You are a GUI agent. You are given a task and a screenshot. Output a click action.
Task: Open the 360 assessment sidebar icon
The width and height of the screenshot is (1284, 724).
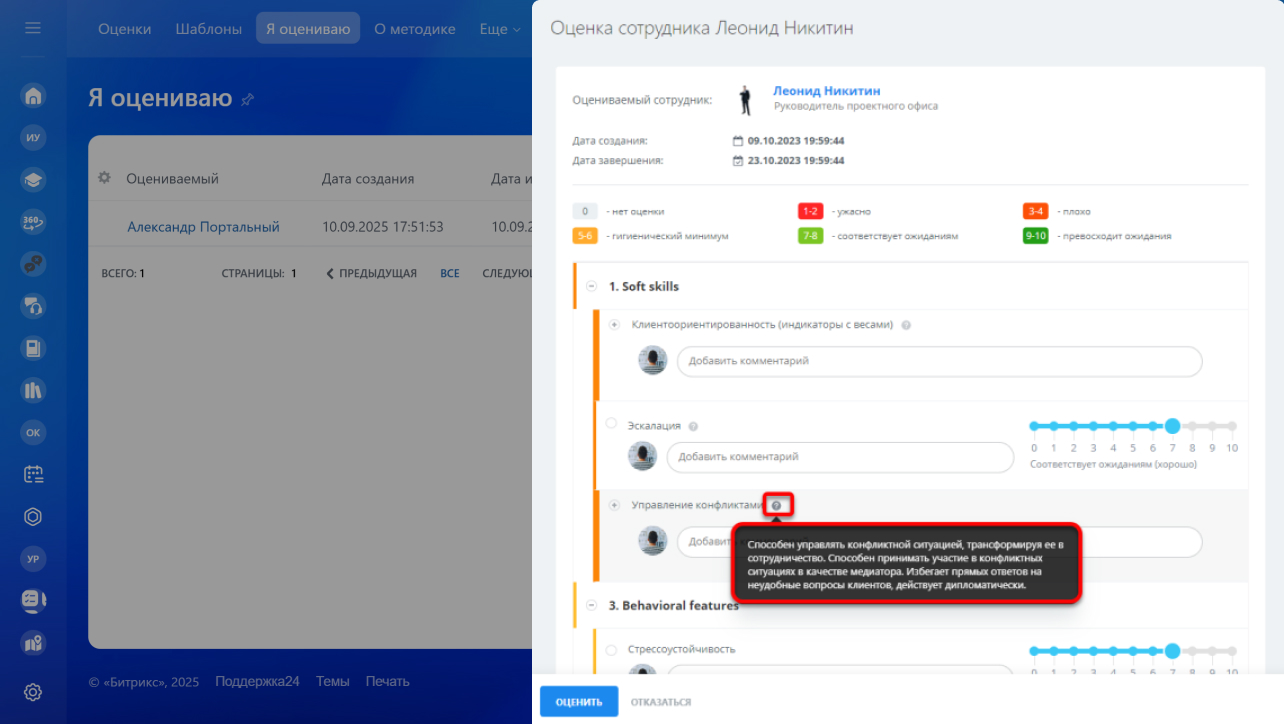point(33,222)
